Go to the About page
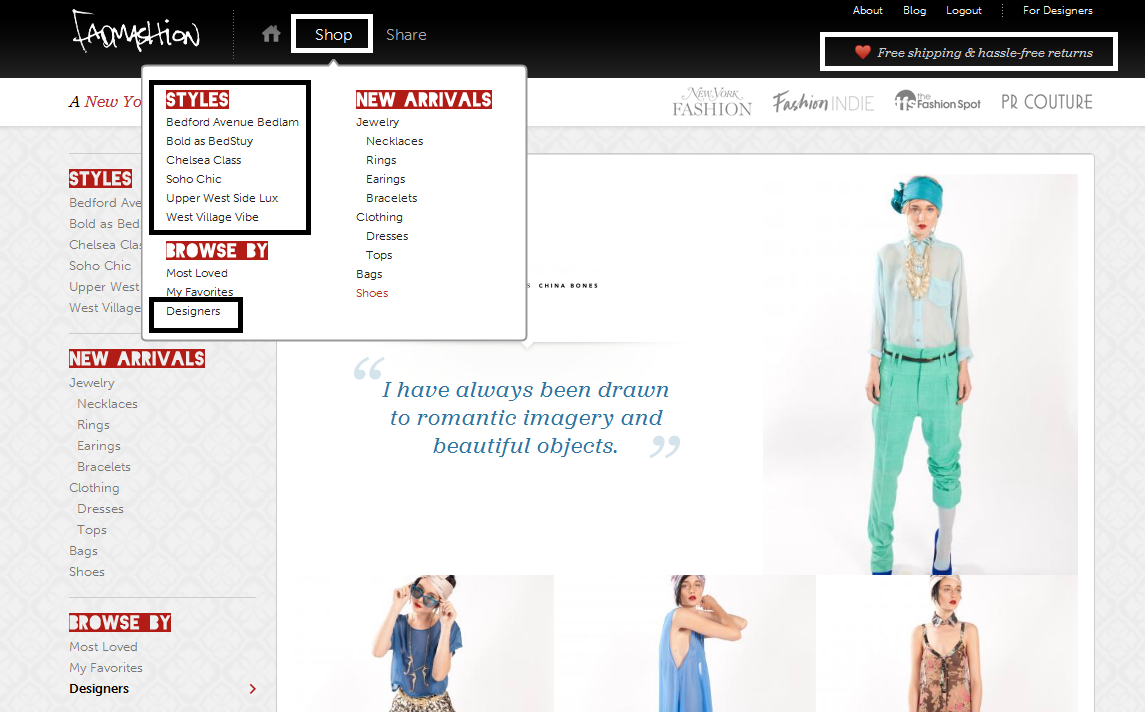This screenshot has height=712, width=1145. [x=868, y=10]
